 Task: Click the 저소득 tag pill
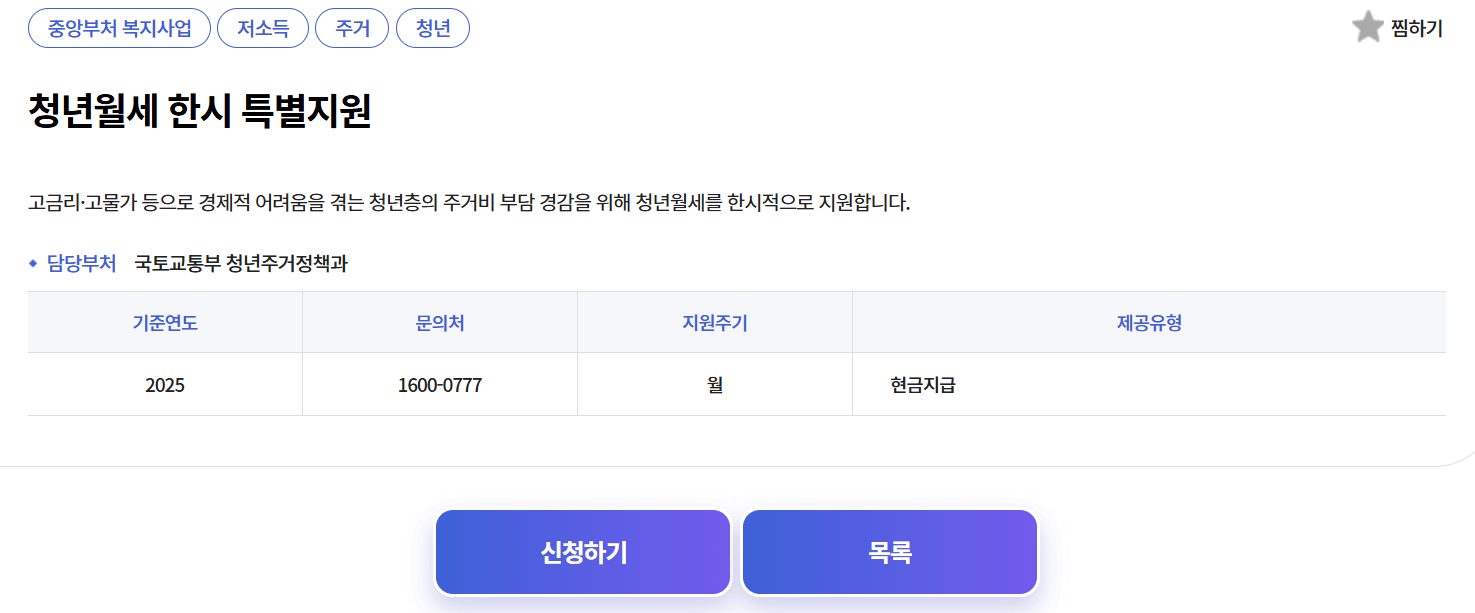click(262, 28)
